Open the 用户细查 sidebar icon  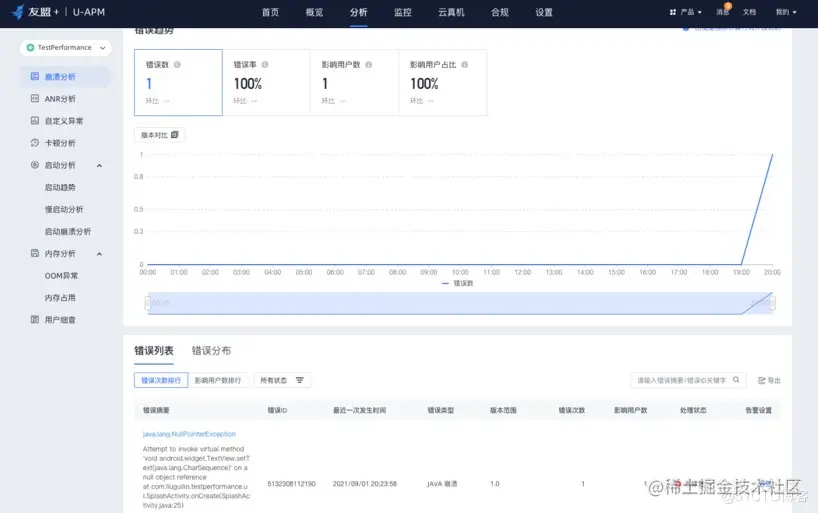34,319
